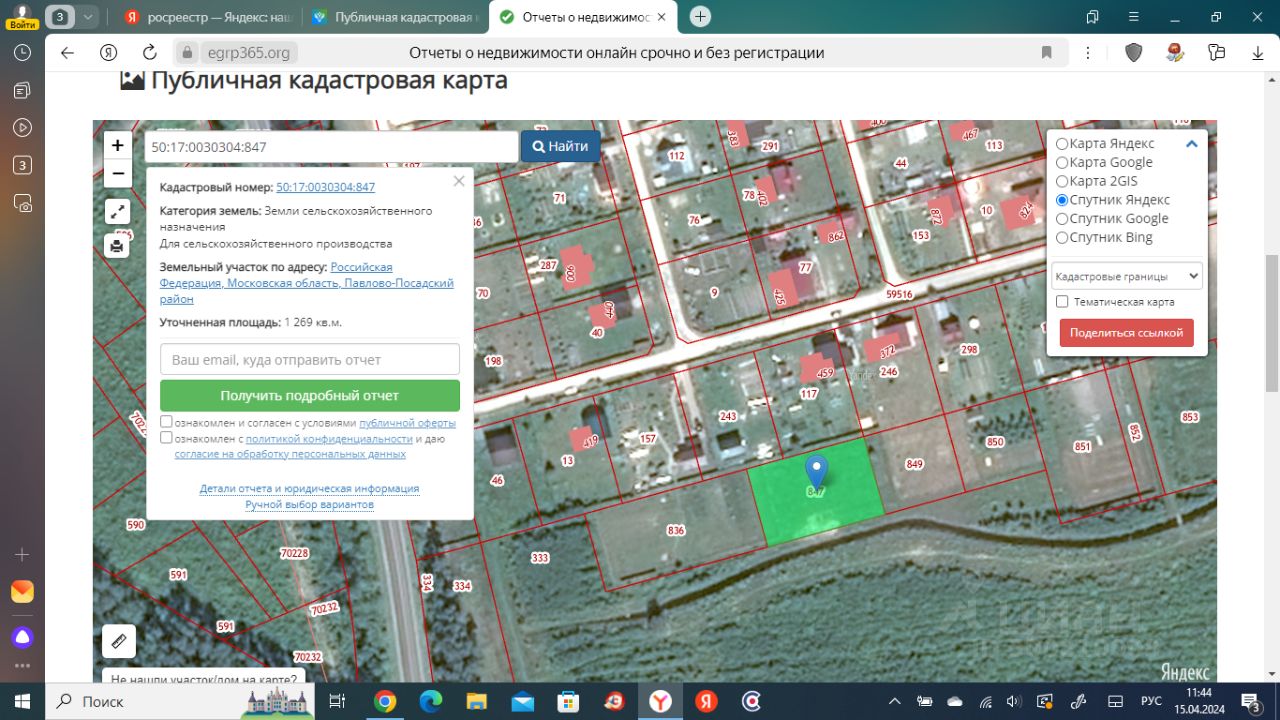Screen dimensions: 1280x720
Task: Open browser downloads panel
Action: tap(1258, 53)
